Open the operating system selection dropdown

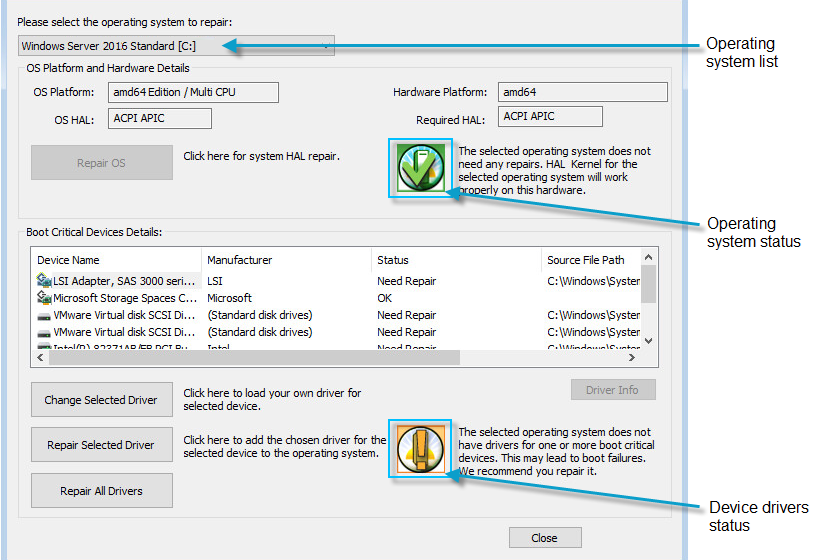[x=176, y=46]
